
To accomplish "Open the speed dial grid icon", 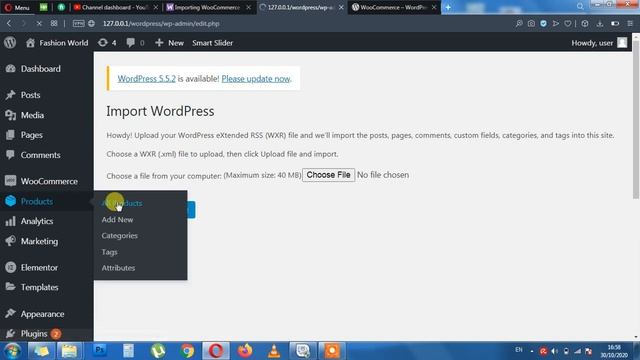I will tap(54, 24).
